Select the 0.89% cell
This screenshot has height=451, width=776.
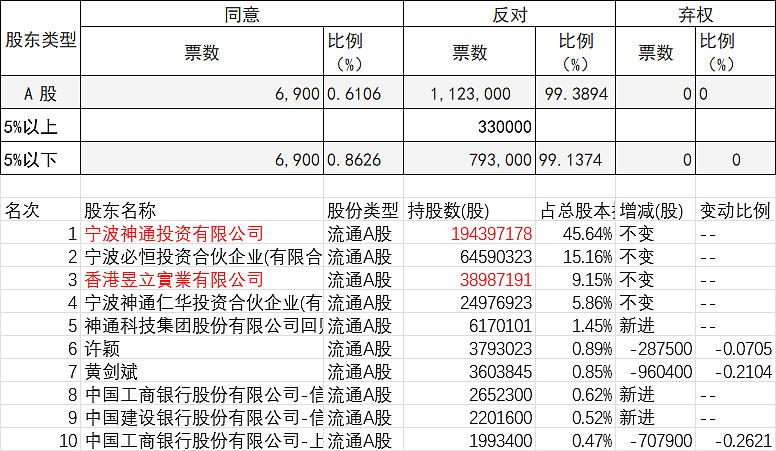click(x=575, y=348)
